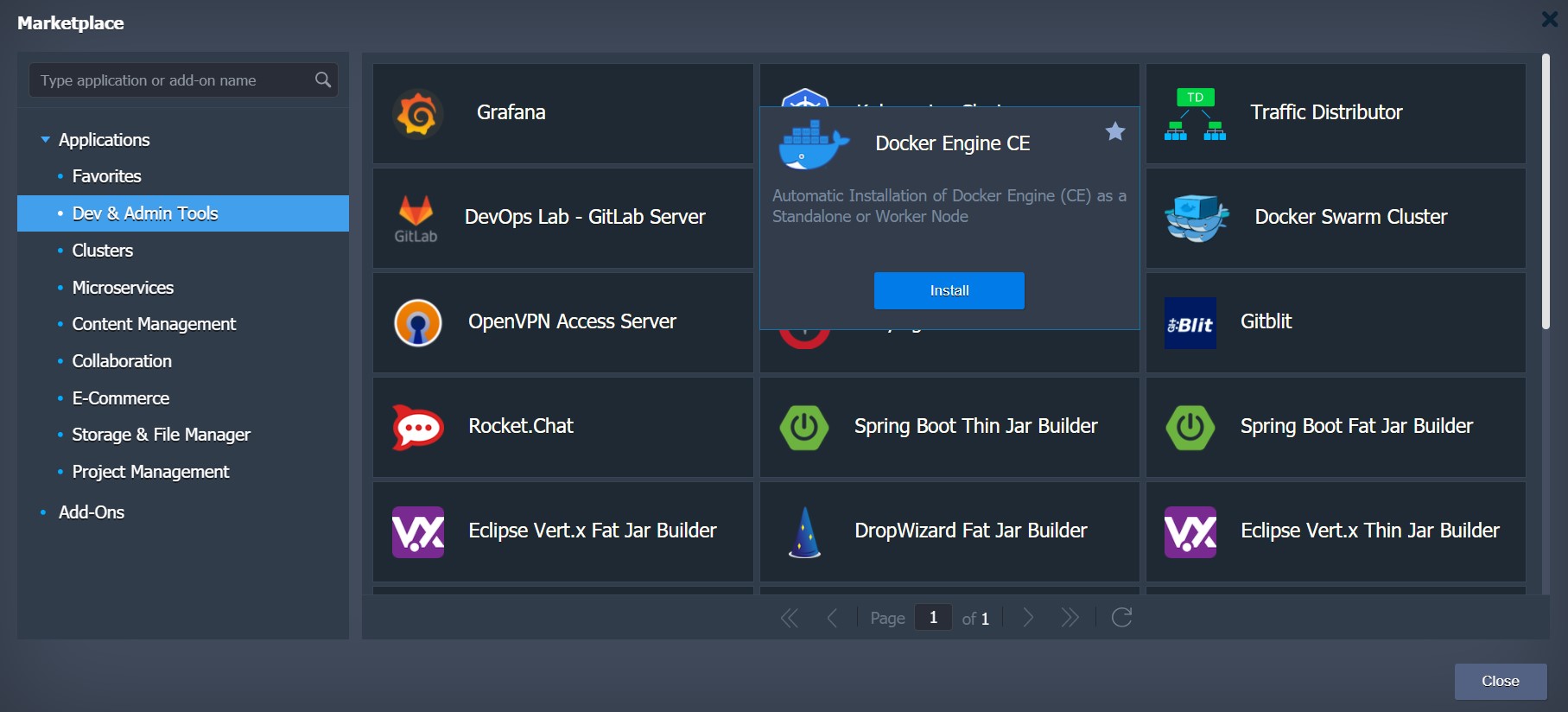Click the Traffic Distributor TD icon

click(x=1195, y=114)
